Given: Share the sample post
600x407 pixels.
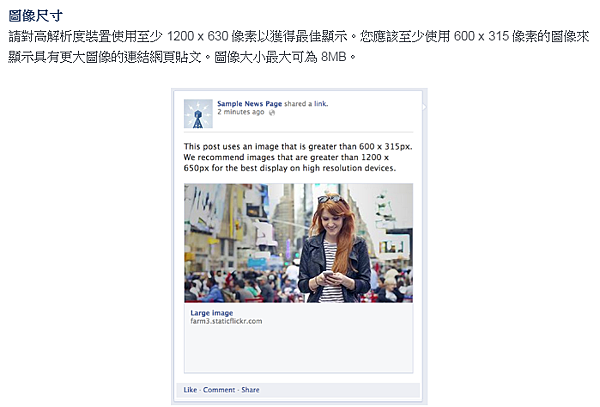Looking at the screenshot, I should point(250,390).
